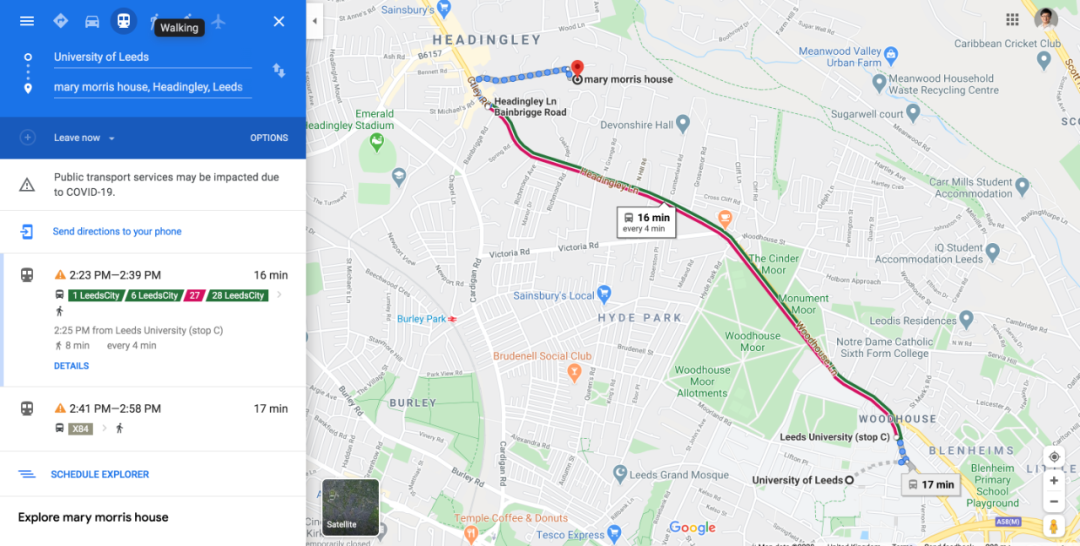Open Street View Pegman
Viewport: 1080px width, 546px height.
(1053, 527)
